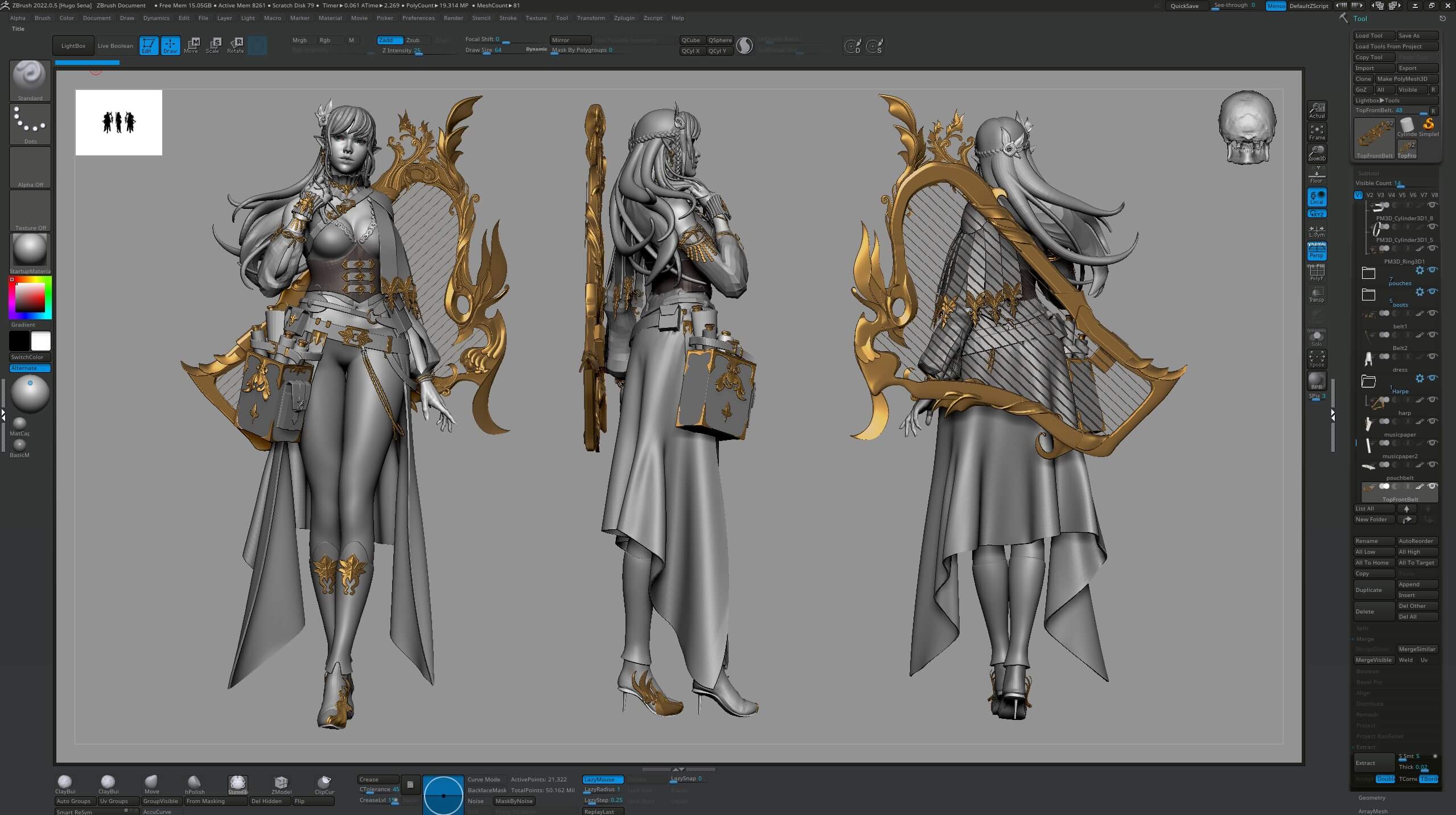Click the color picker square
1456x815 pixels.
(30, 297)
